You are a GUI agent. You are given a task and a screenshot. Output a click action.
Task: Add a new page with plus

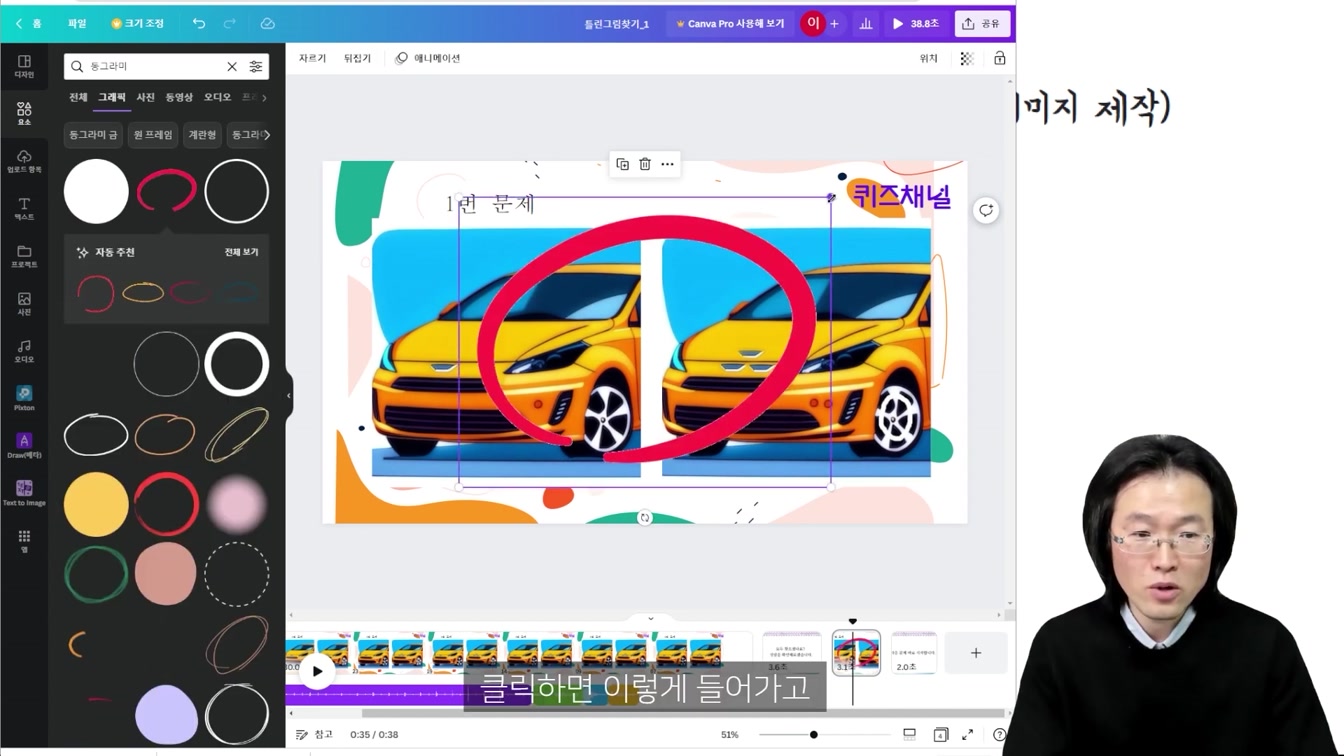(x=976, y=653)
